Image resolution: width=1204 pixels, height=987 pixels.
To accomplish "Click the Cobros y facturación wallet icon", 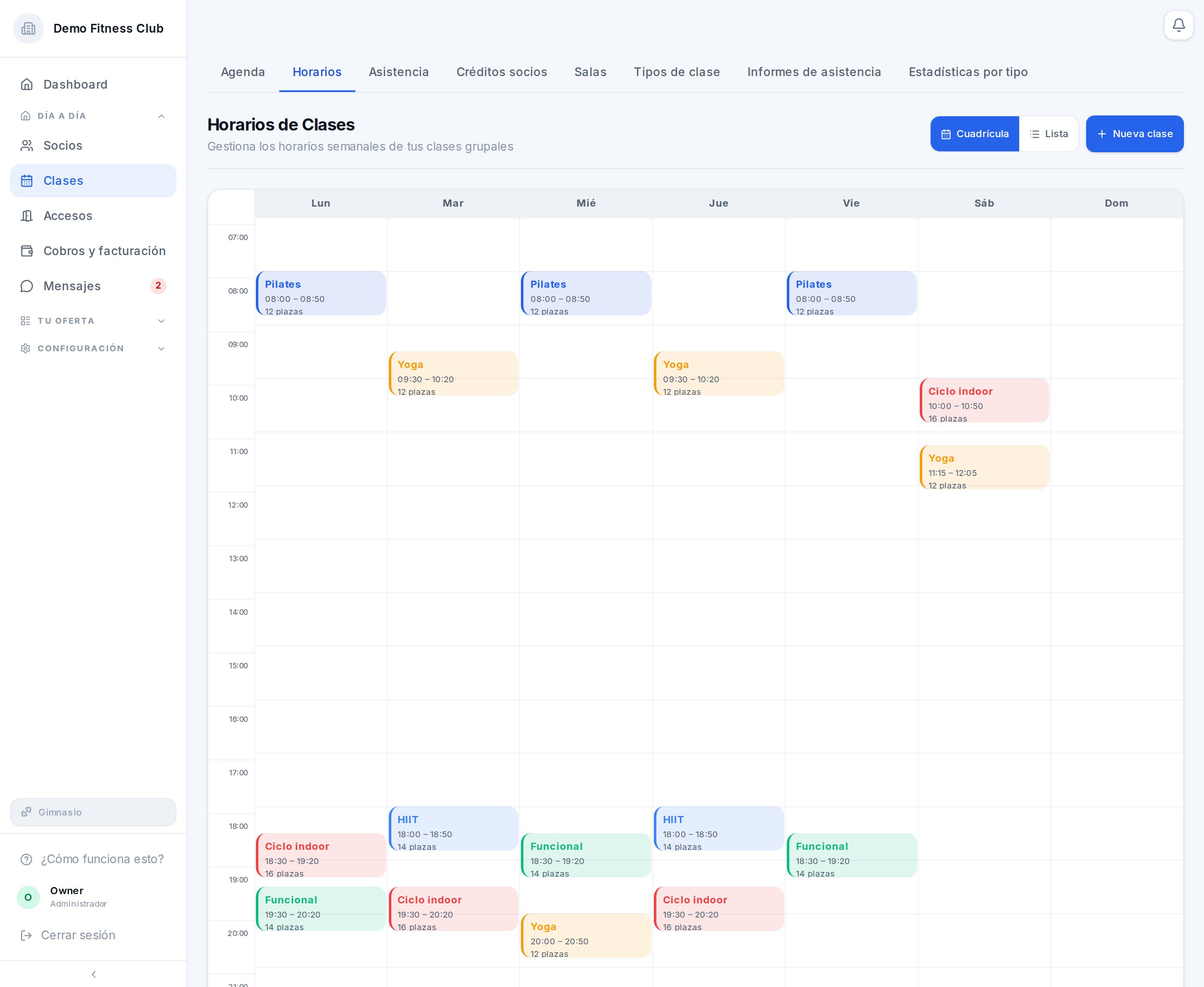I will (x=27, y=251).
